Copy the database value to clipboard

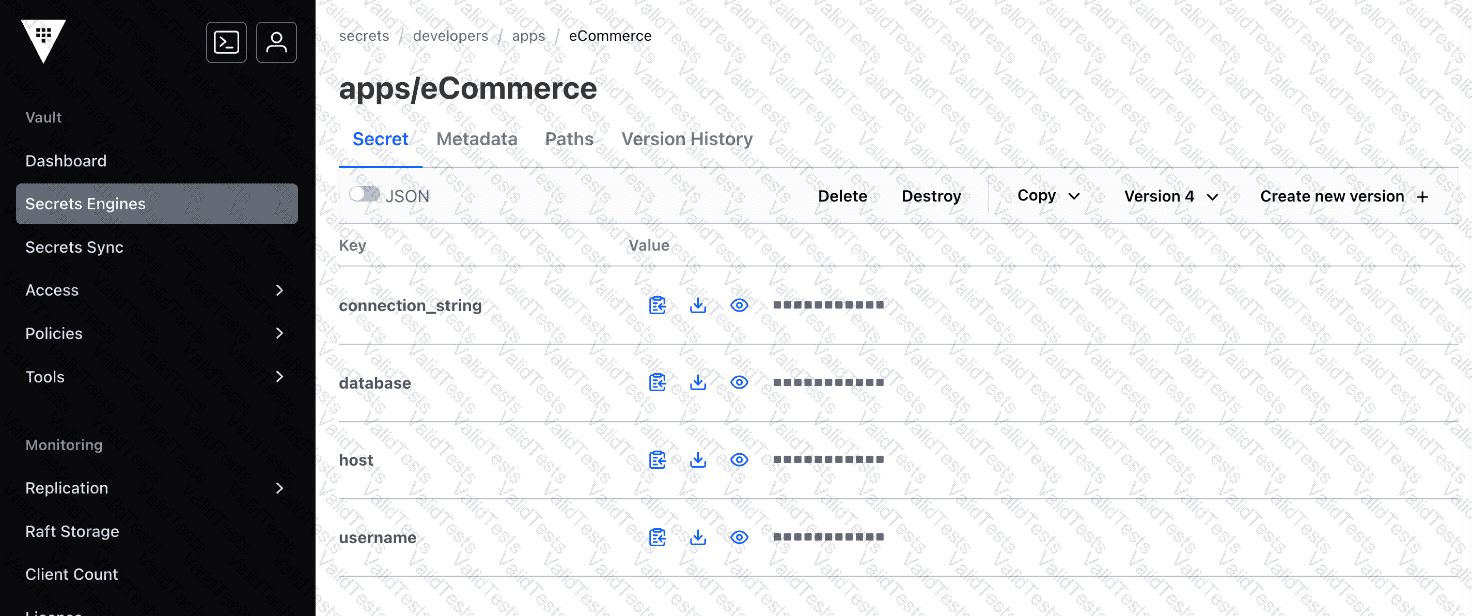[657, 382]
